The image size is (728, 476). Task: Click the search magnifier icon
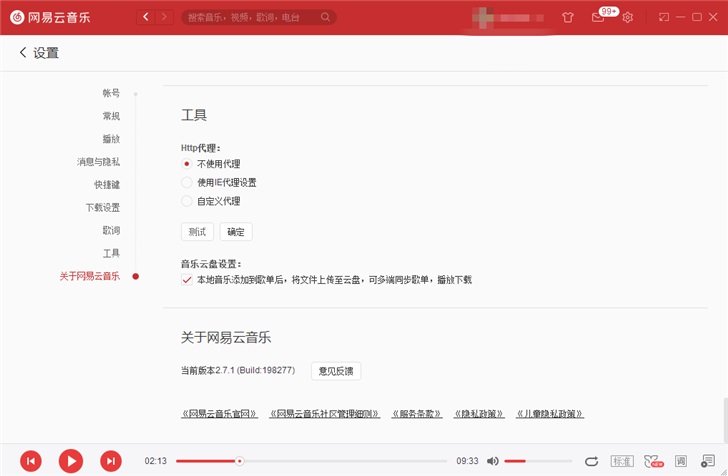pos(325,17)
